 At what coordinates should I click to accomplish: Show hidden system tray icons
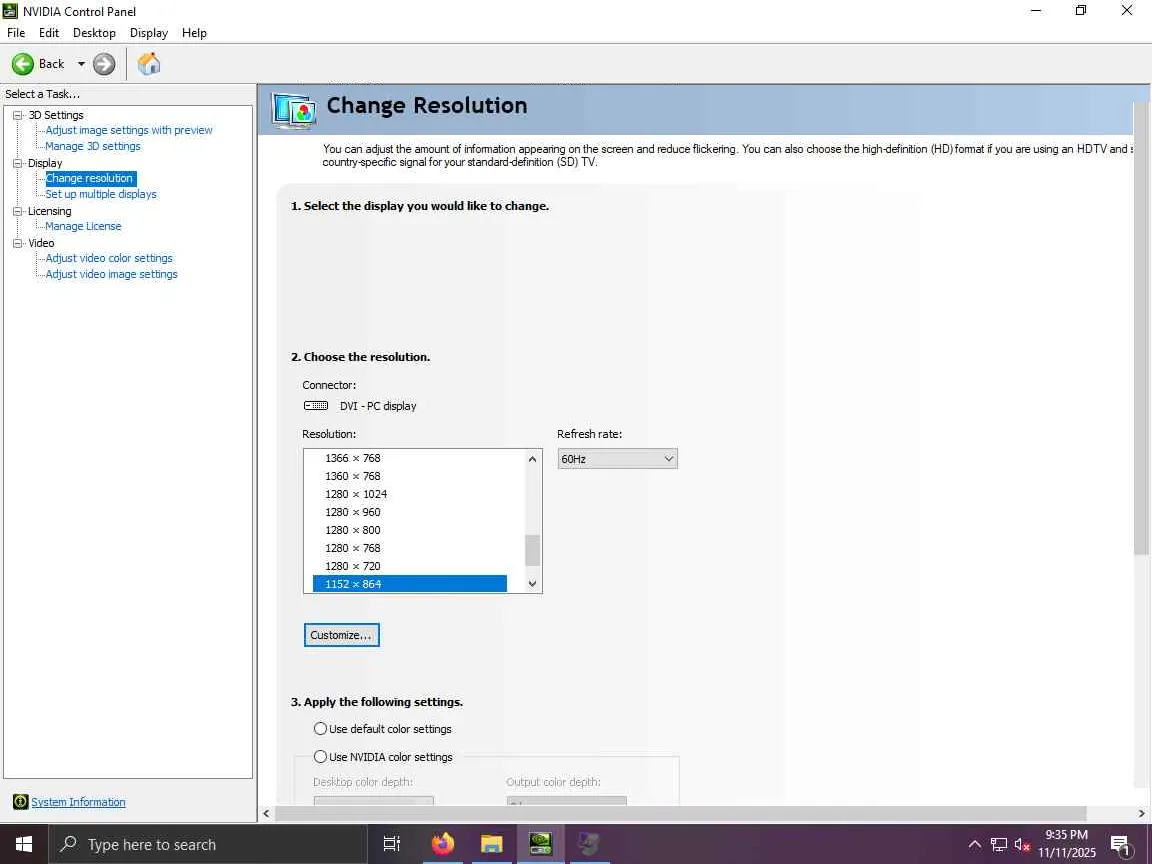pyautogui.click(x=975, y=844)
